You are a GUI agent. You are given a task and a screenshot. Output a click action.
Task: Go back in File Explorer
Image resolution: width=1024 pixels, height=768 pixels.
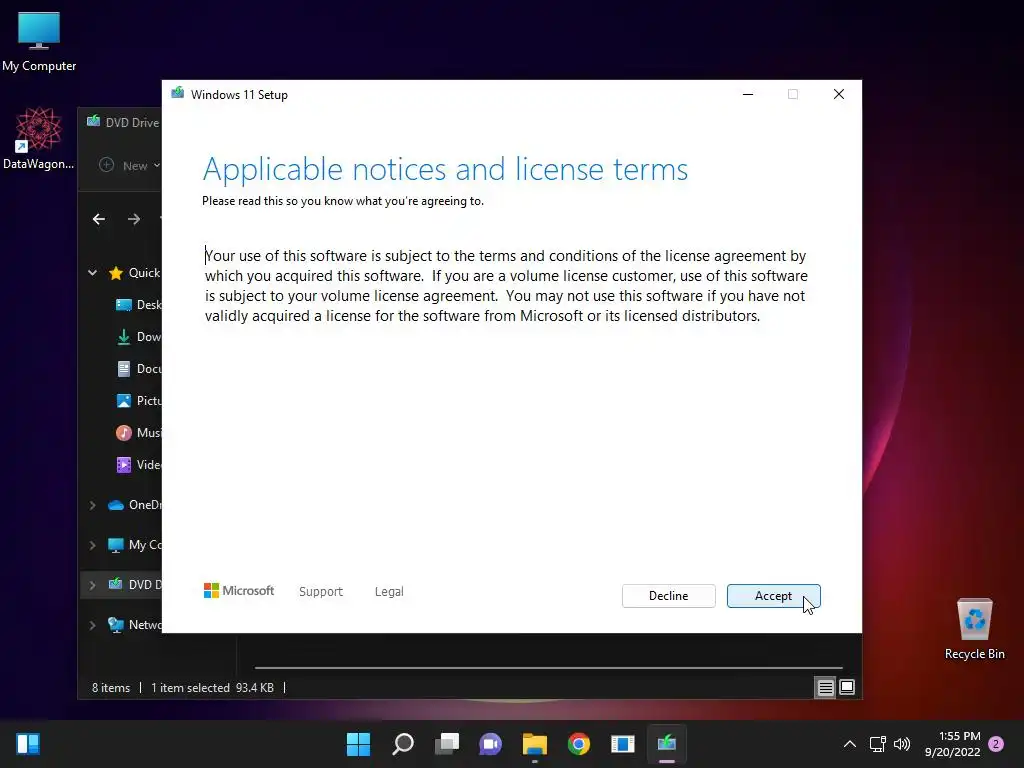coord(99,219)
